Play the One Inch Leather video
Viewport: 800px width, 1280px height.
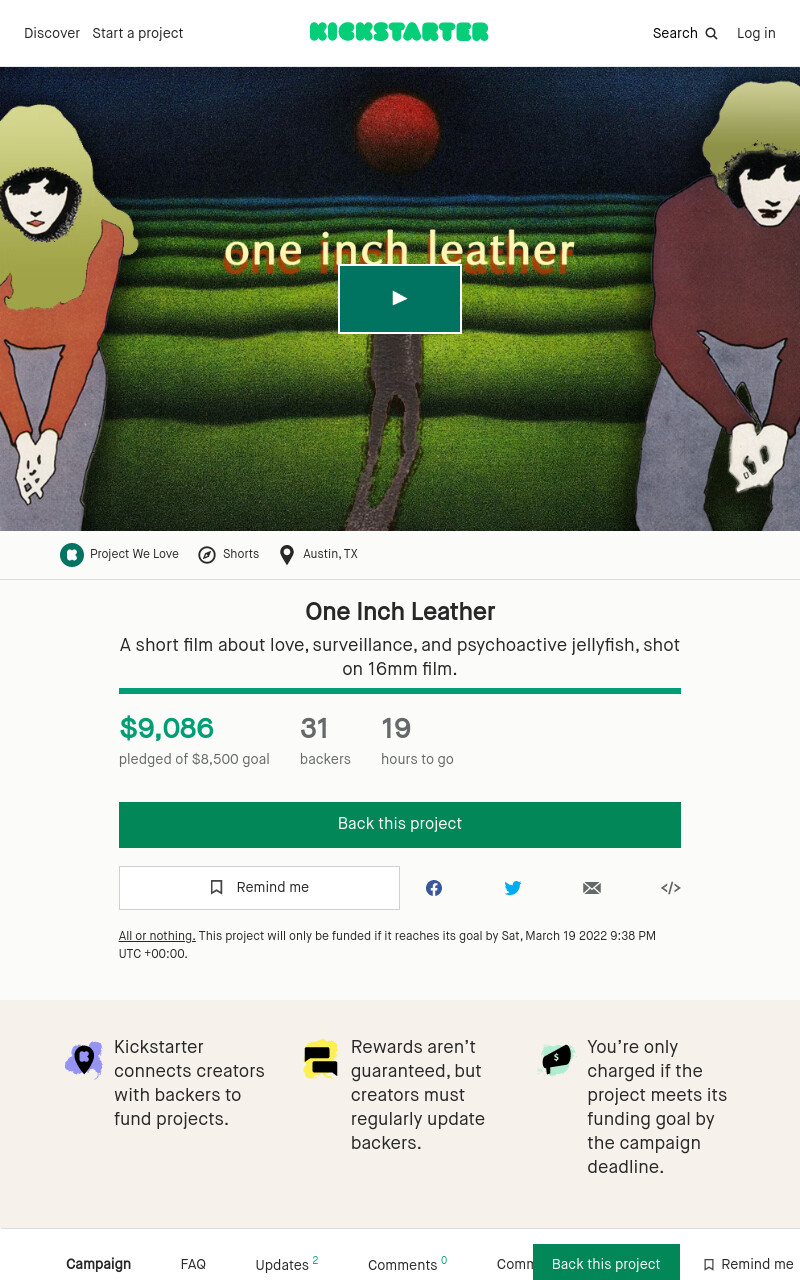click(400, 298)
